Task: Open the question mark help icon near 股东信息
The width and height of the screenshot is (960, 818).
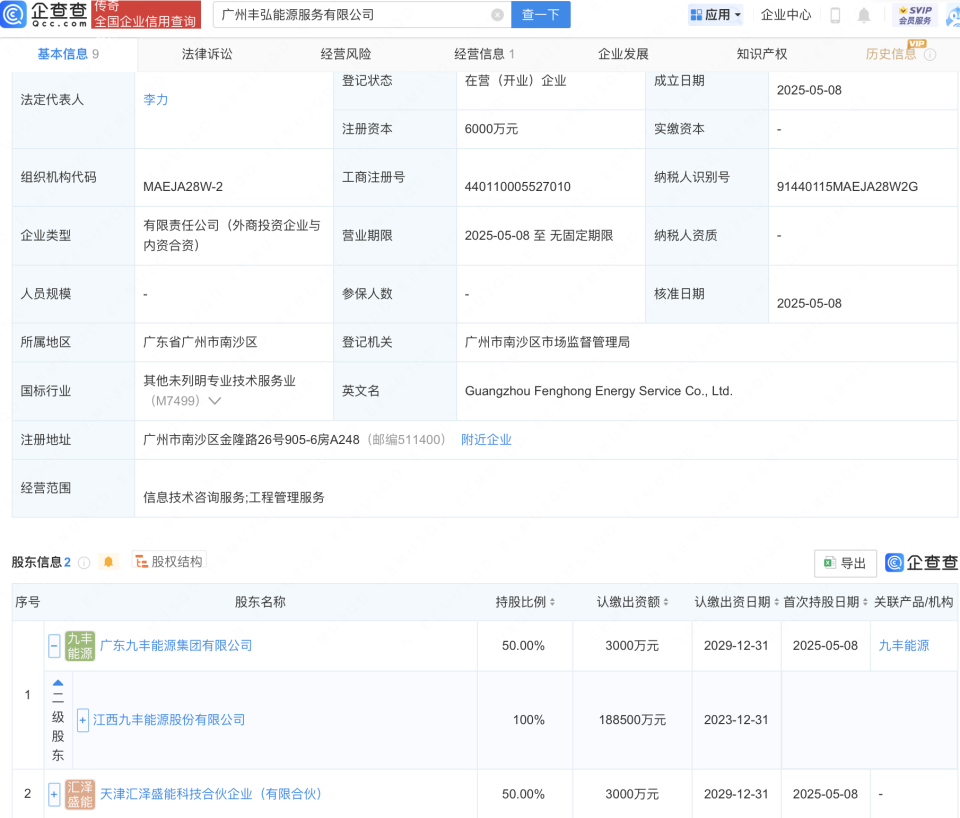Action: point(84,562)
